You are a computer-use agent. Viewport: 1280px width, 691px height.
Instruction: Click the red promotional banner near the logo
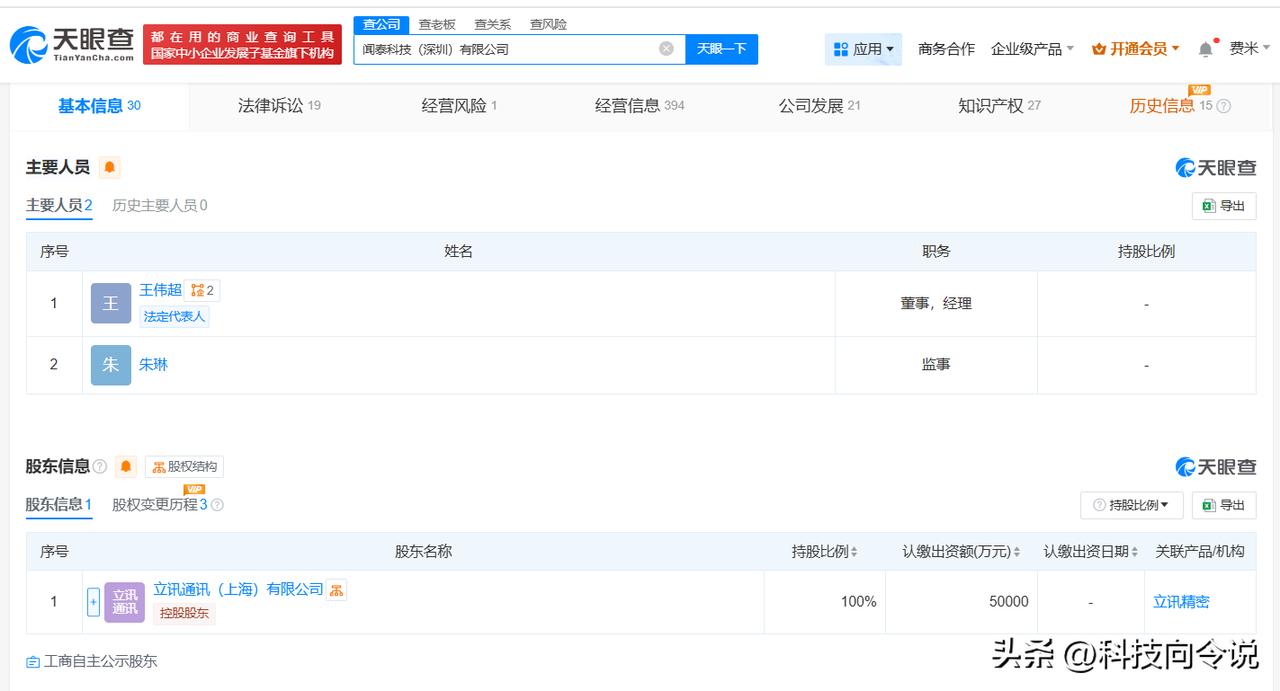[242, 45]
